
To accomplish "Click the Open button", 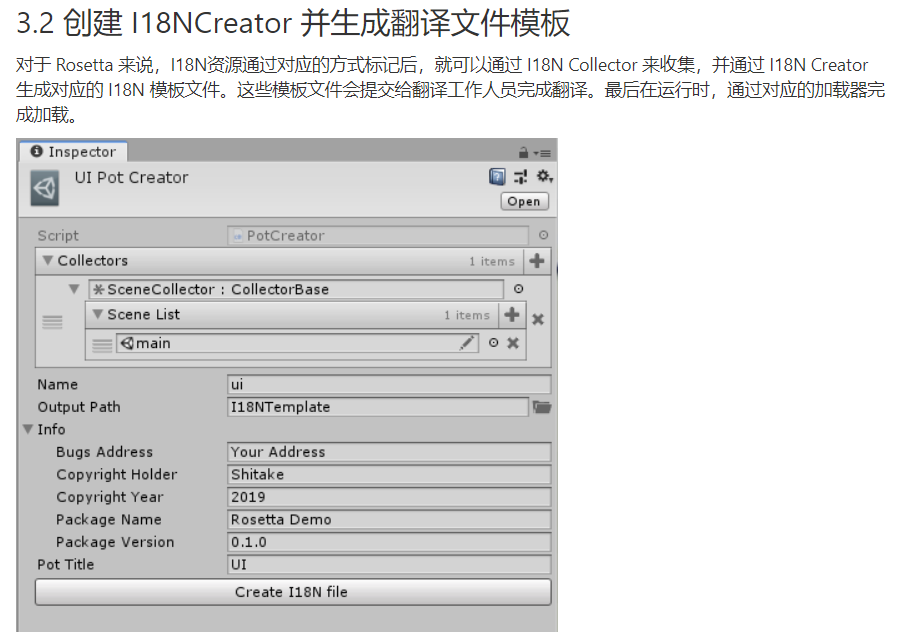I will tap(524, 201).
